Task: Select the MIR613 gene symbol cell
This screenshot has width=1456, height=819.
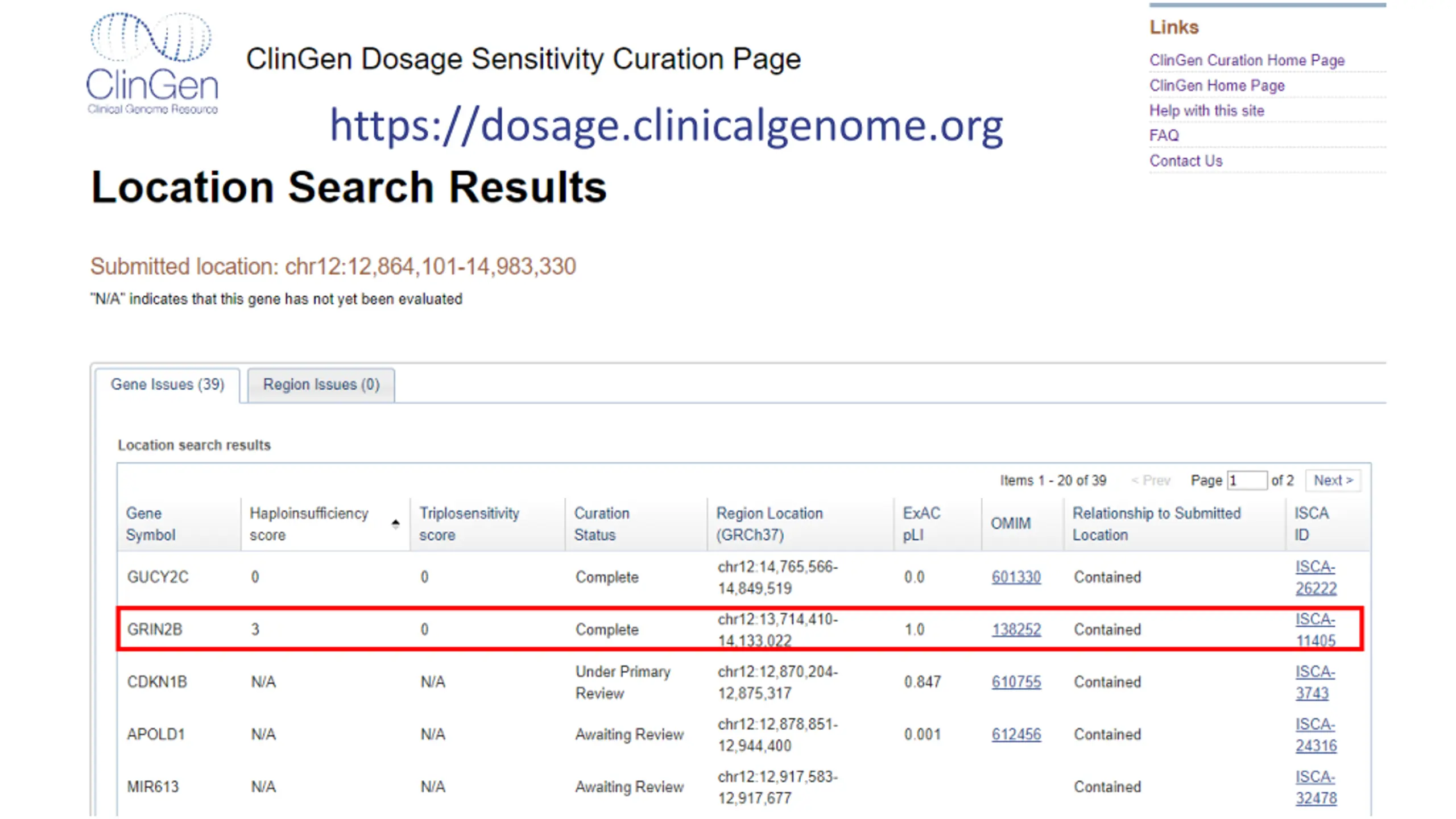Action: tap(152, 787)
